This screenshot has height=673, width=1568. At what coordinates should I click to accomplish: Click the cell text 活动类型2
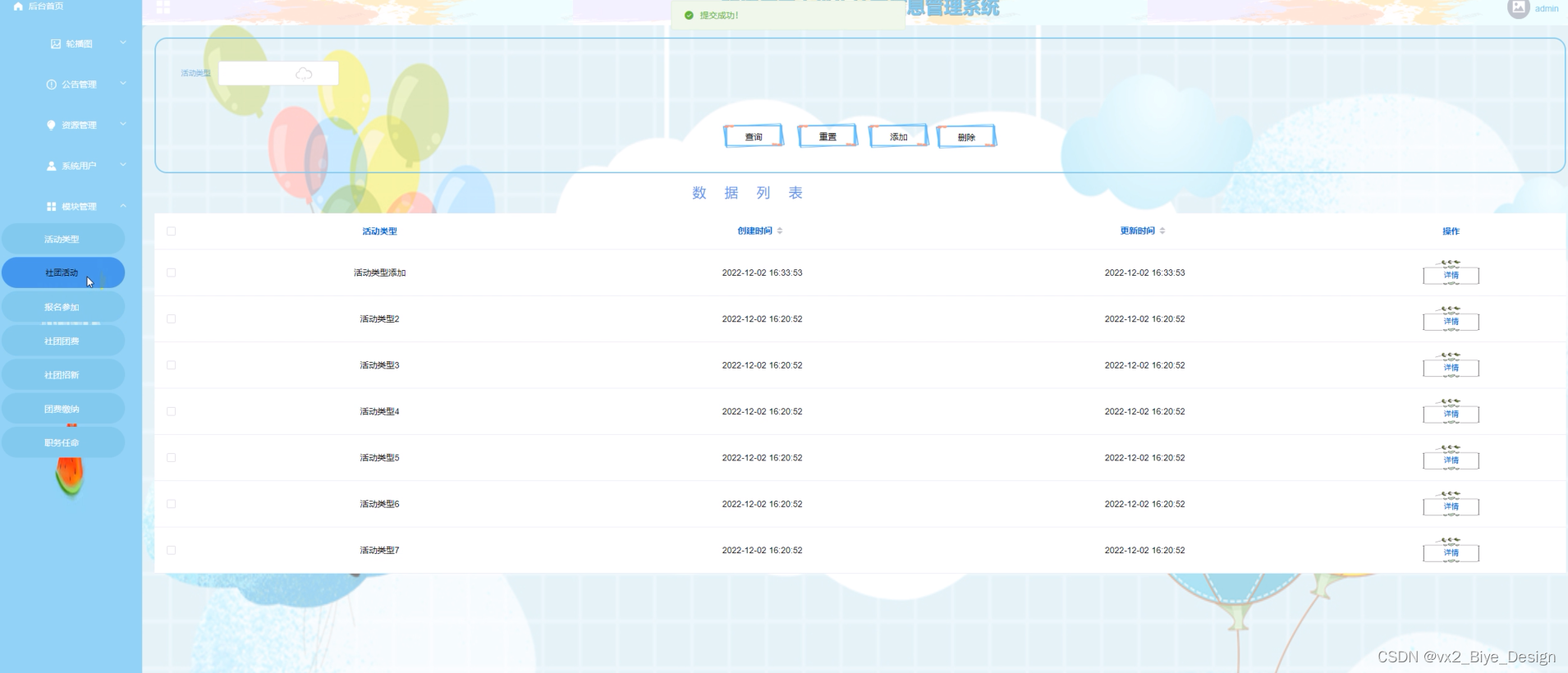[x=379, y=318]
